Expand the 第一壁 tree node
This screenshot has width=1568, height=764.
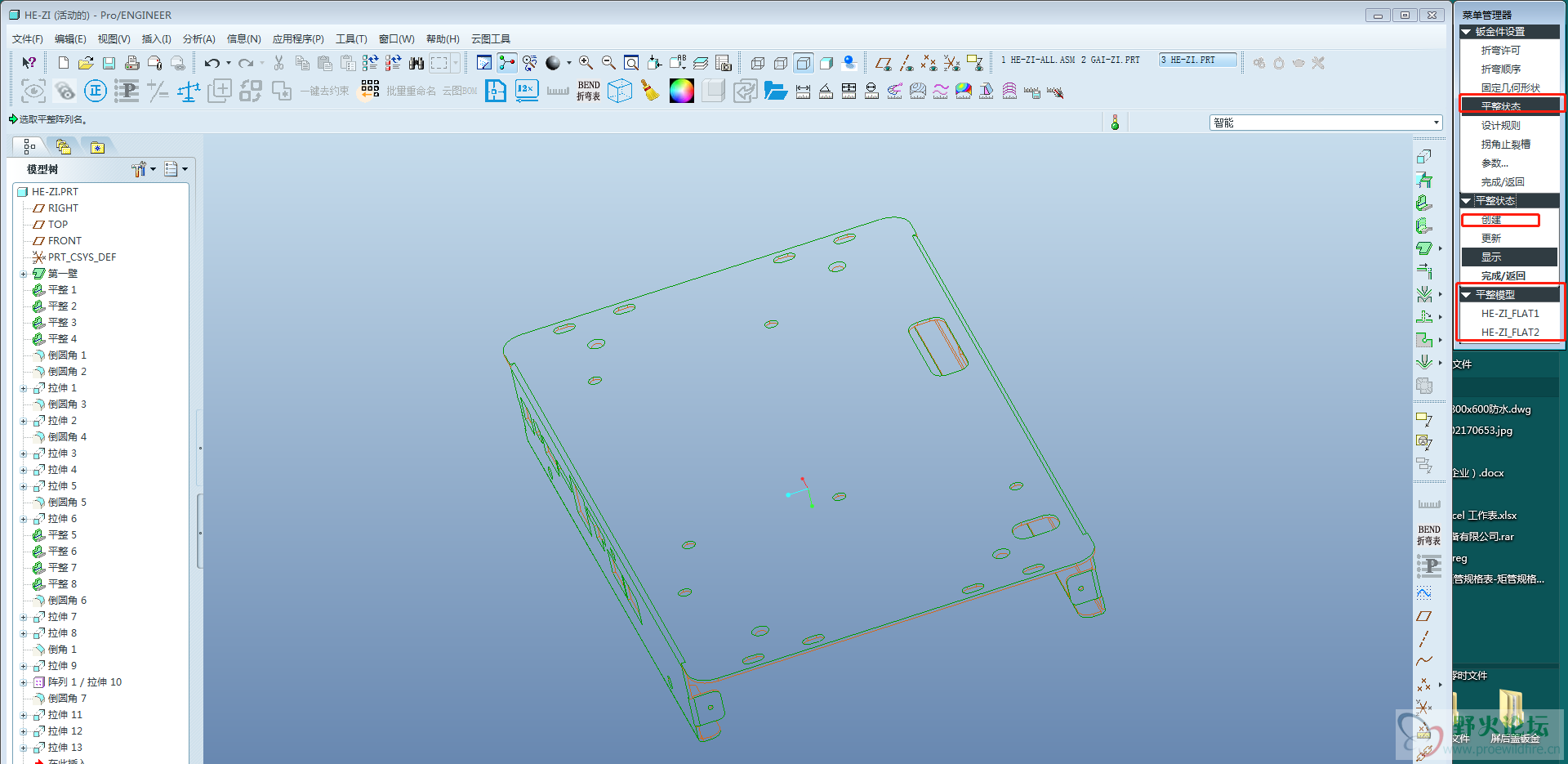[x=24, y=274]
